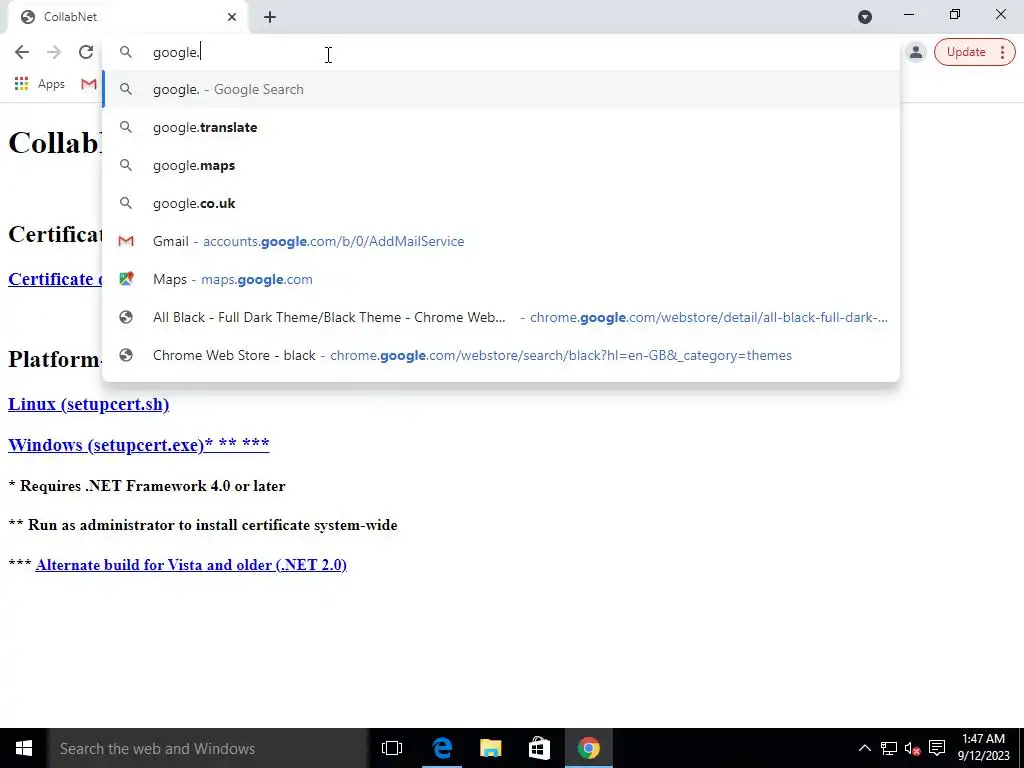Open the Microsoft Store taskbar icon
Viewport: 1024px width, 768px height.
pyautogui.click(x=539, y=748)
